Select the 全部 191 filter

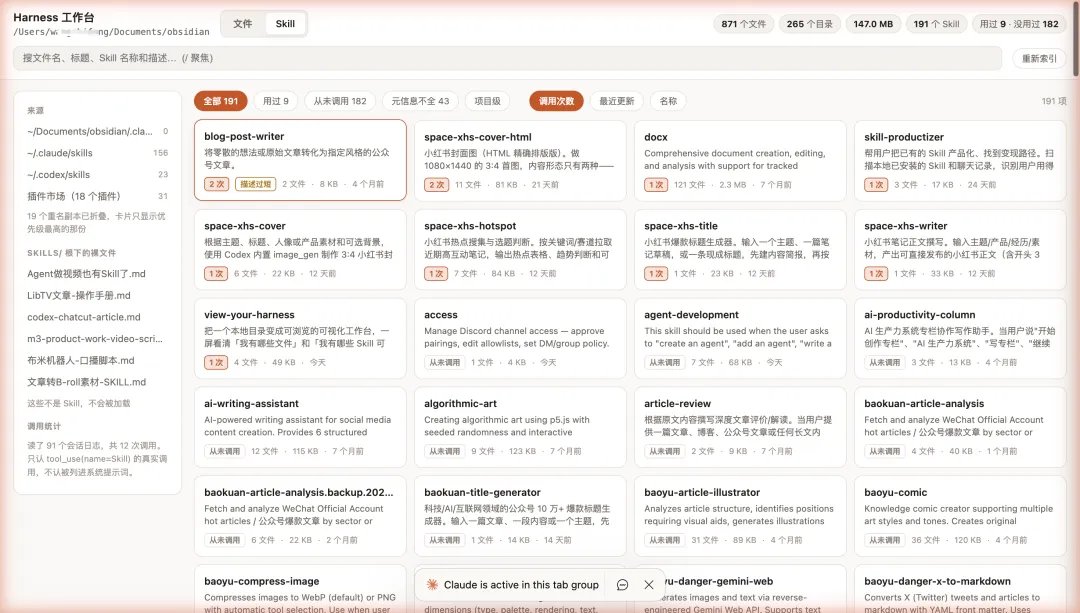[x=220, y=101]
